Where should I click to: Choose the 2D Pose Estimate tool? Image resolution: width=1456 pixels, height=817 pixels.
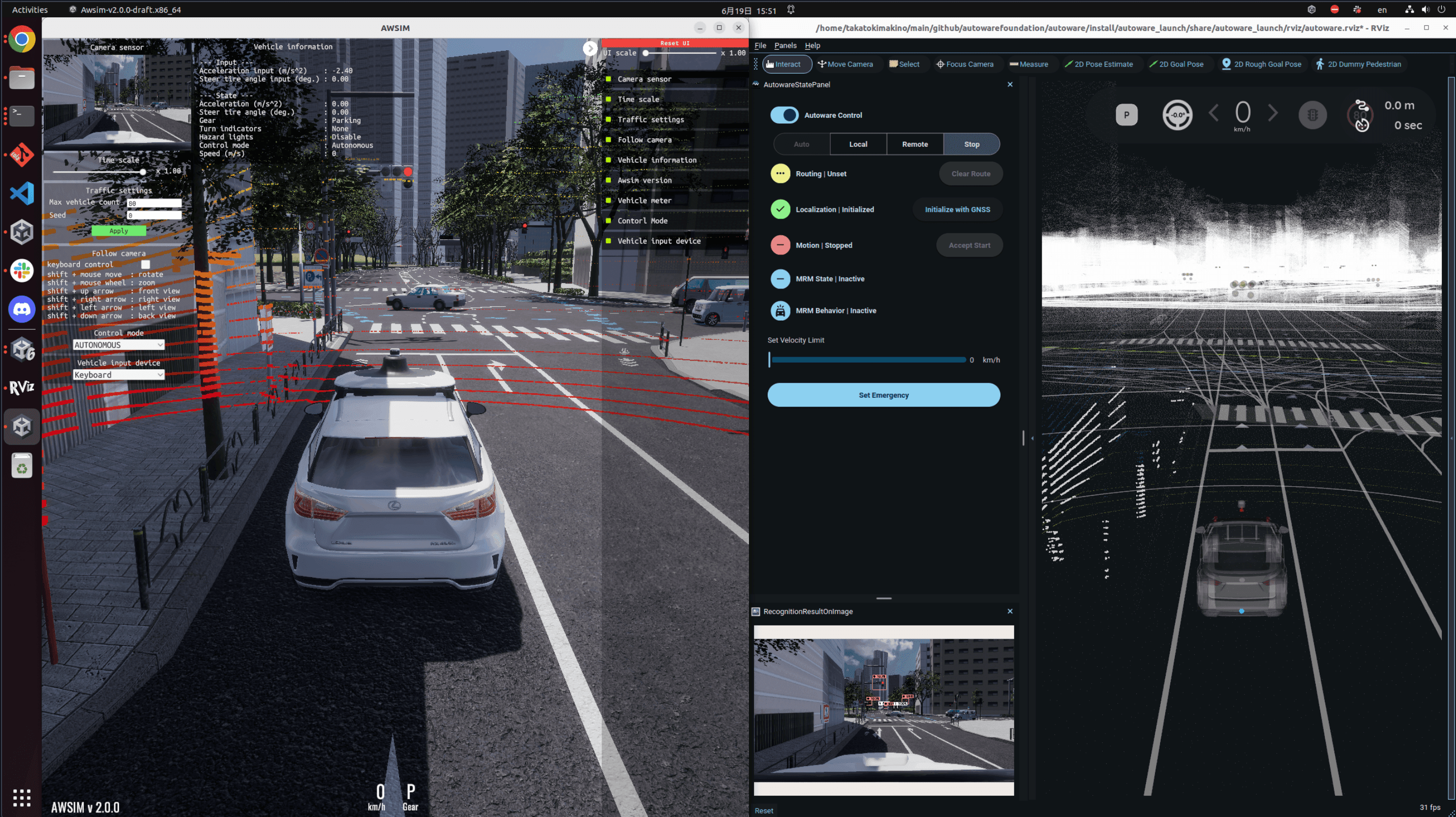click(1100, 64)
